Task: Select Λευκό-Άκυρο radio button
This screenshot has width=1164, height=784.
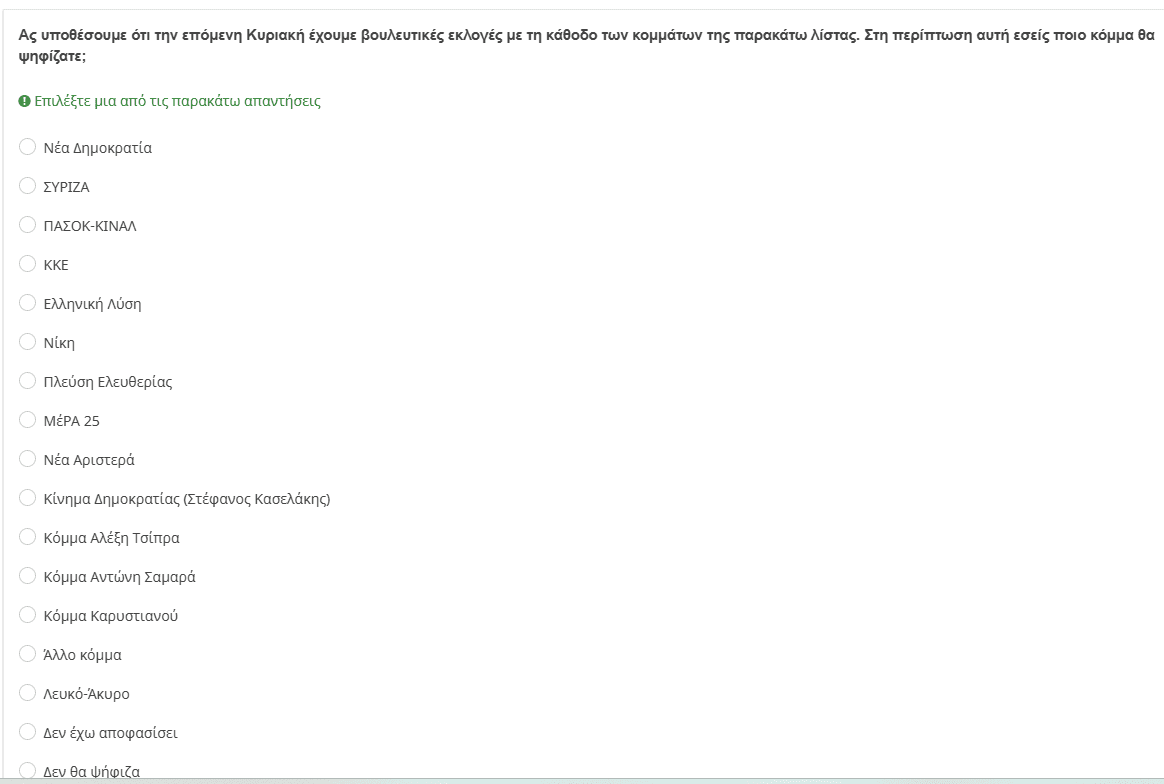Action: tap(28, 694)
